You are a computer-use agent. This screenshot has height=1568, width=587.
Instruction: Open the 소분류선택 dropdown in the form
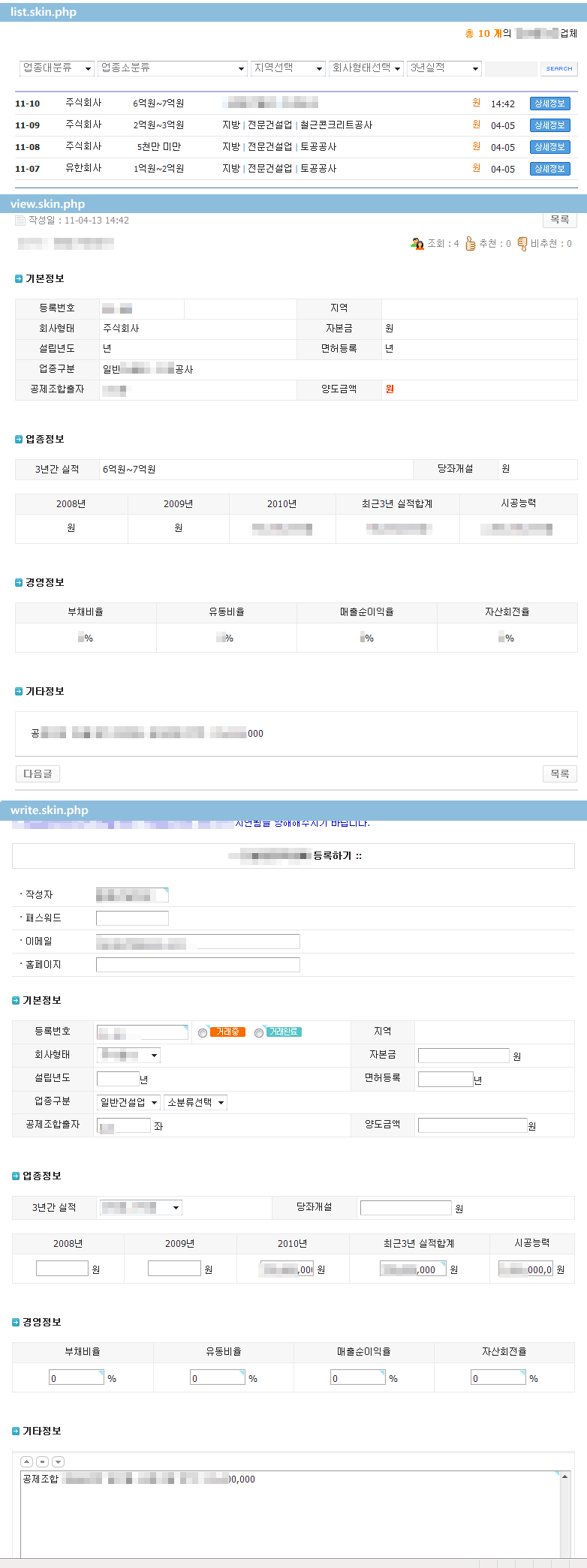coord(195,1102)
